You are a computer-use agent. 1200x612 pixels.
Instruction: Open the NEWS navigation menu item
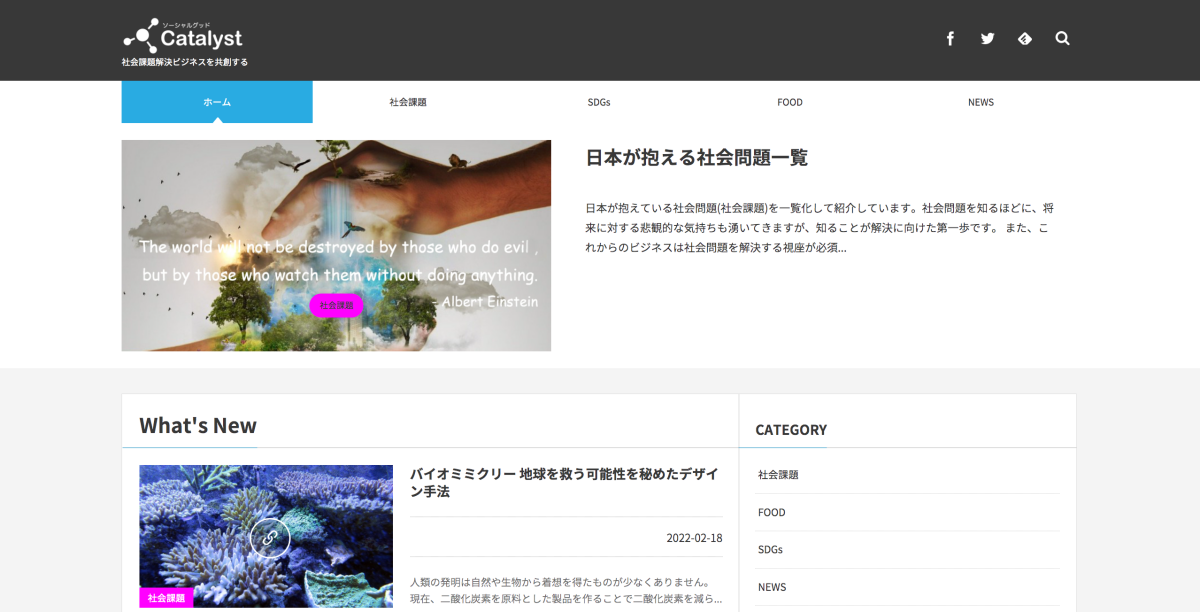(x=981, y=102)
